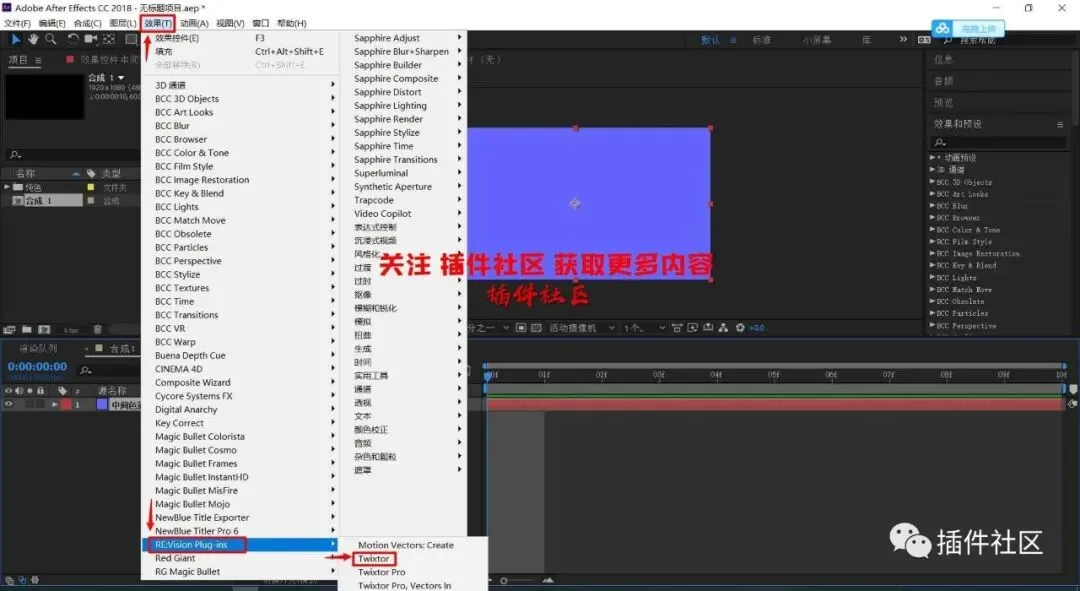This screenshot has height=591, width=1080.
Task: Switch to the 小屏幕 workspace
Action: click(816, 40)
